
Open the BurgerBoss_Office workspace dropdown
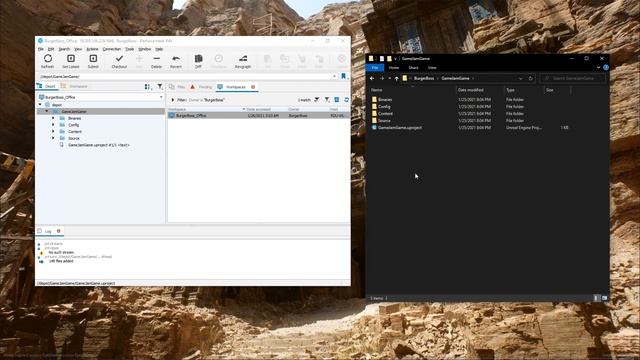tap(161, 97)
